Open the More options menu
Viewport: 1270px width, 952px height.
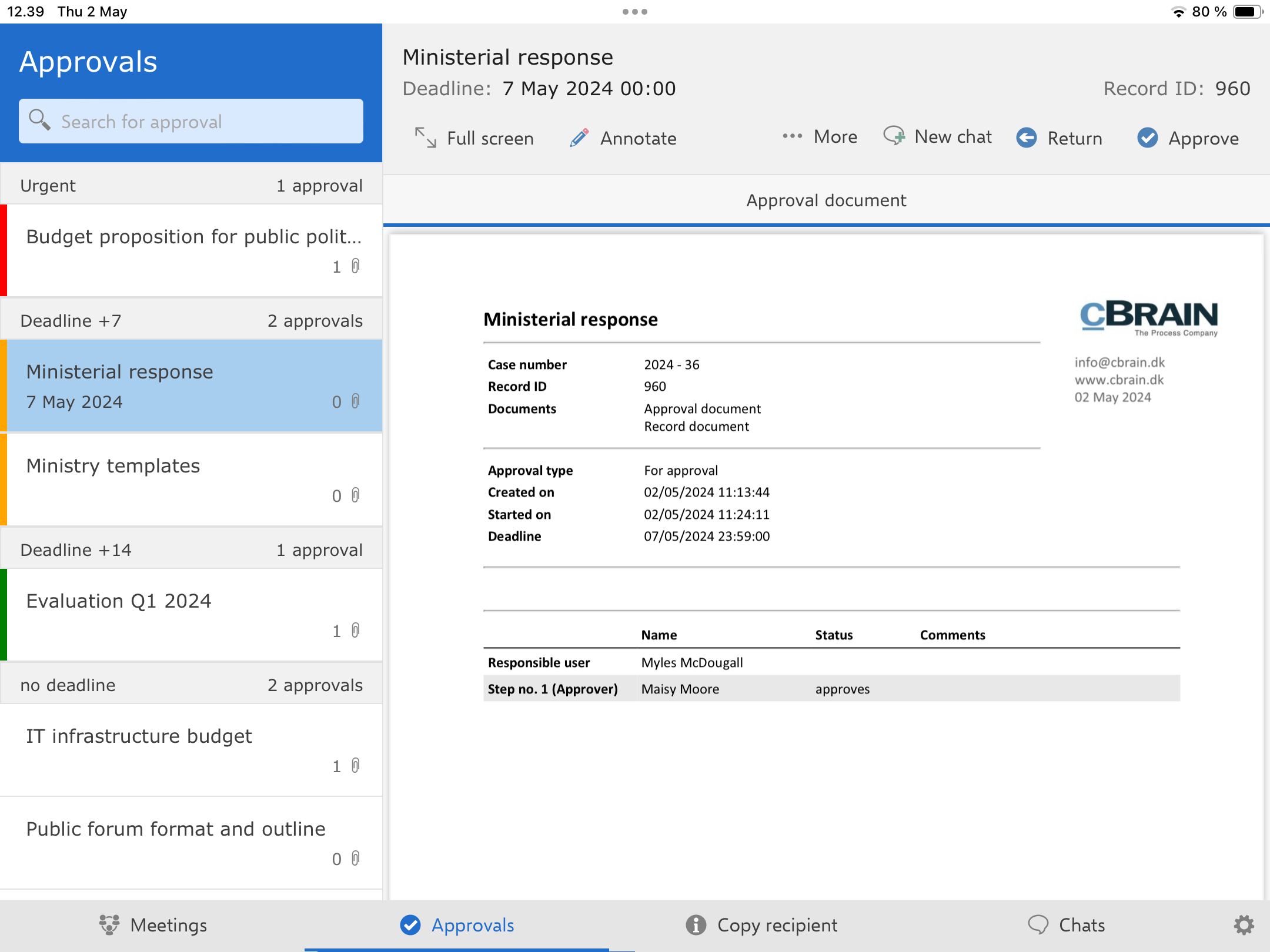coord(820,137)
